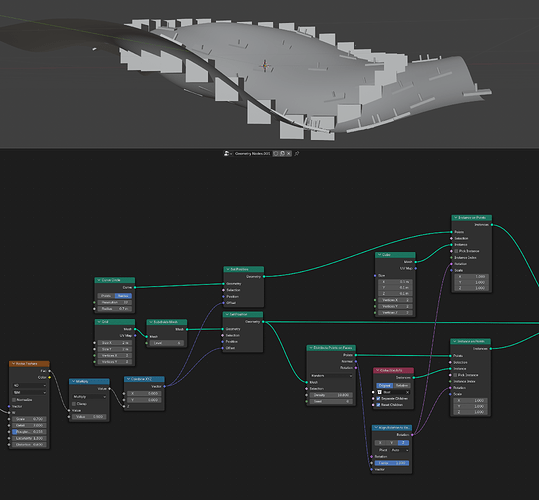Click the Size Y field in Grid node
539x500 pixels.
point(115,349)
